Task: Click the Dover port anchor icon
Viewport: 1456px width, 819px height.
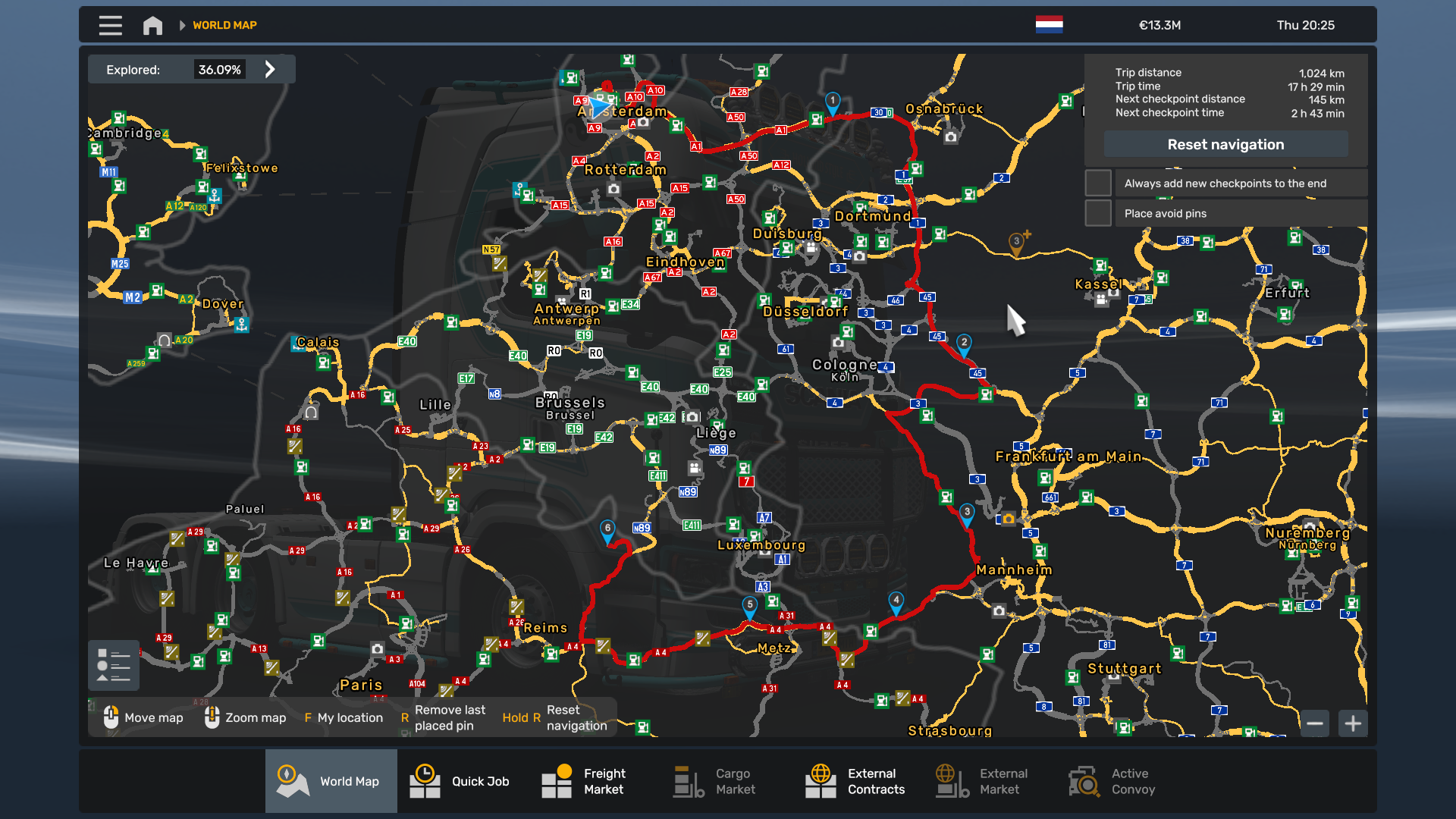Action: [x=242, y=325]
